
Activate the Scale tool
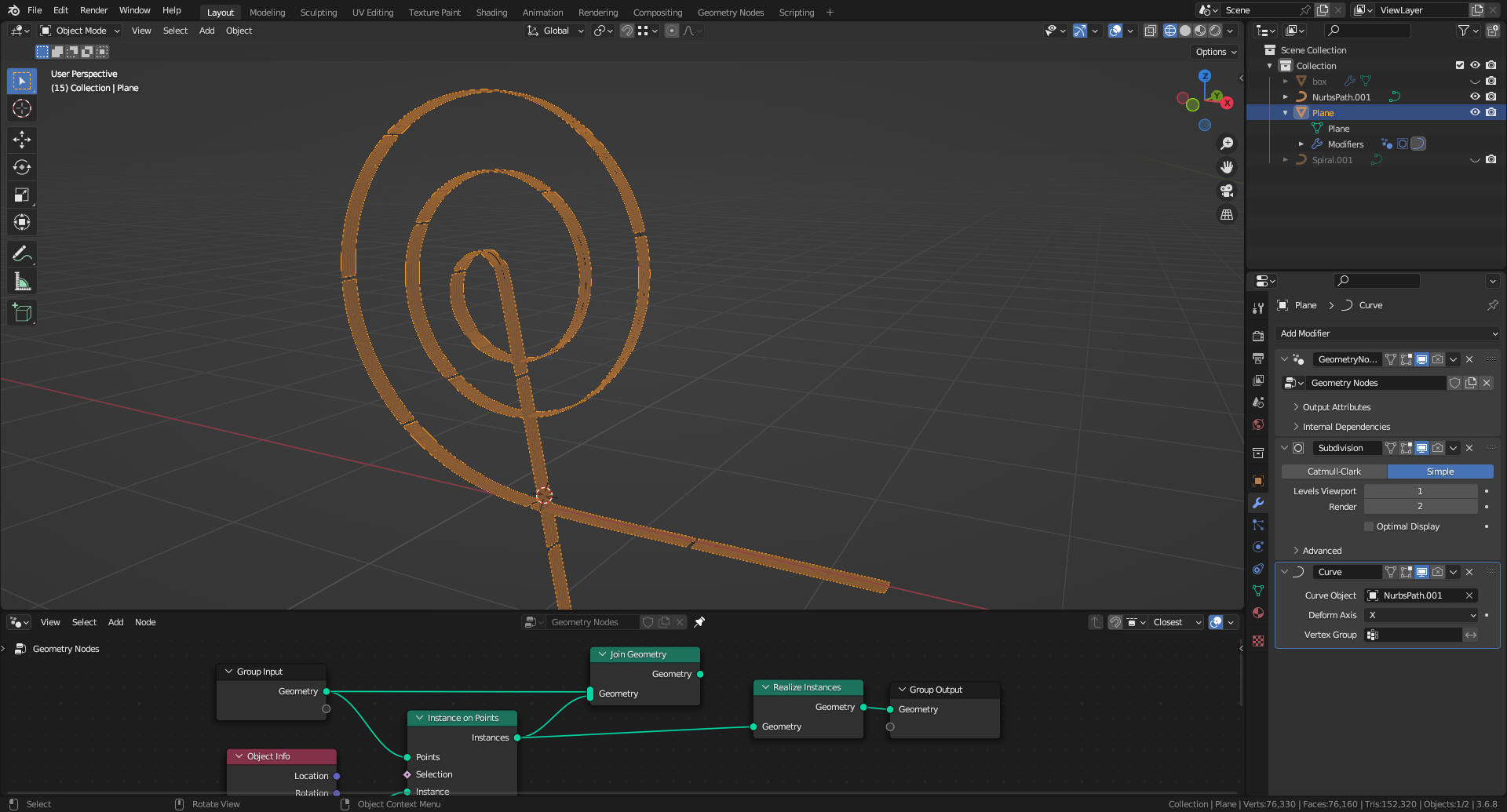coord(22,195)
